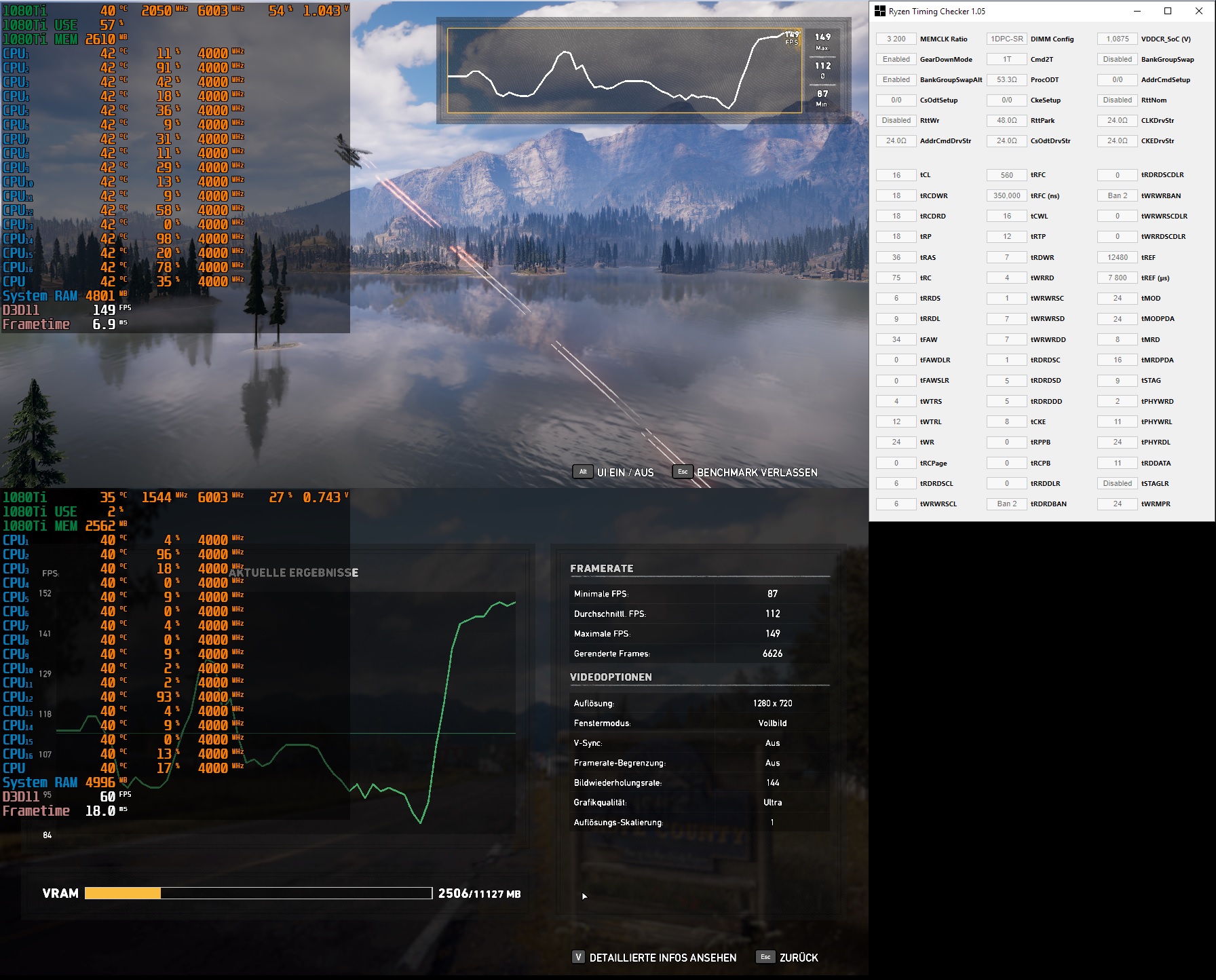The width and height of the screenshot is (1216, 980).
Task: Click the tREF (µs) value 7 800
Action: coord(1118,278)
